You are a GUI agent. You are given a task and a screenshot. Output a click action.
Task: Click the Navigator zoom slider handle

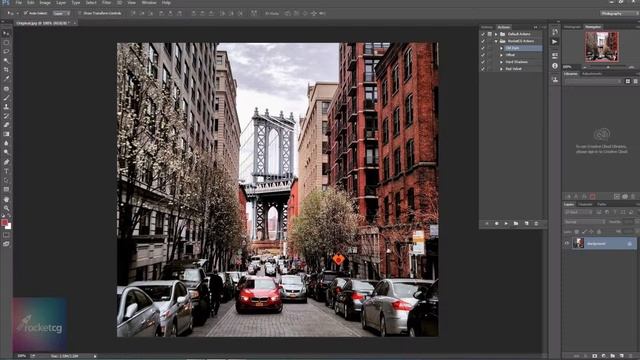click(x=608, y=67)
